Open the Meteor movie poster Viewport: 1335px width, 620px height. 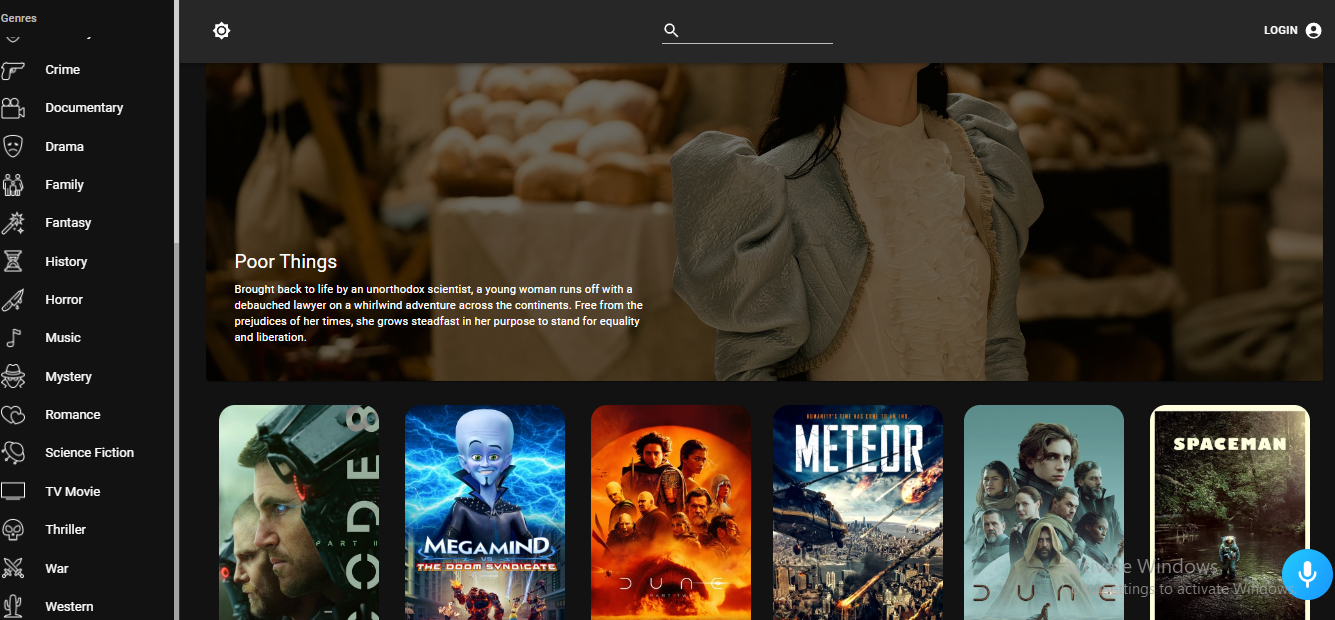pyautogui.click(x=858, y=512)
